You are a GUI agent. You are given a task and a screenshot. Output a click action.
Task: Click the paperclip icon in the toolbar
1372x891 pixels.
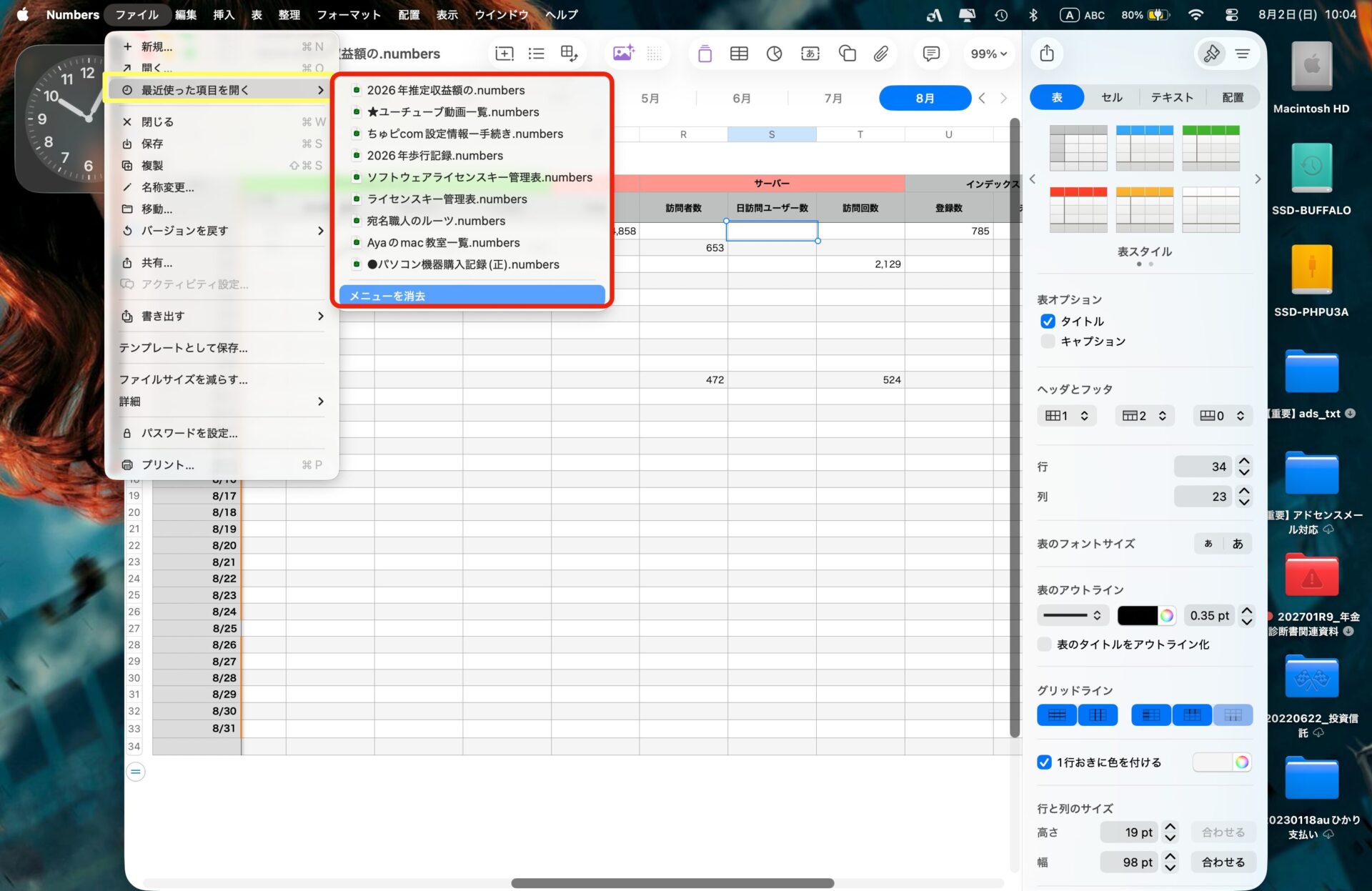coord(880,54)
